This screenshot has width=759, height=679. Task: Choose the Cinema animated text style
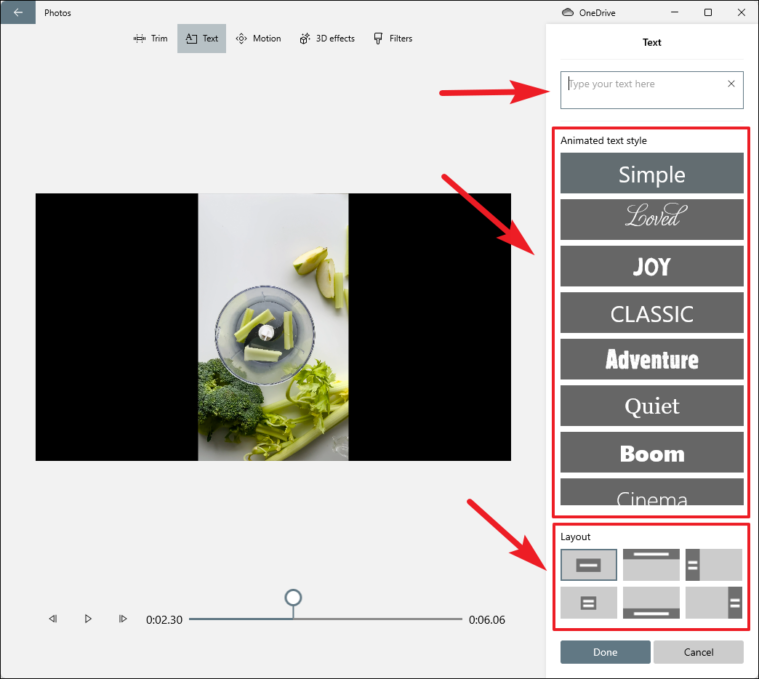click(652, 492)
